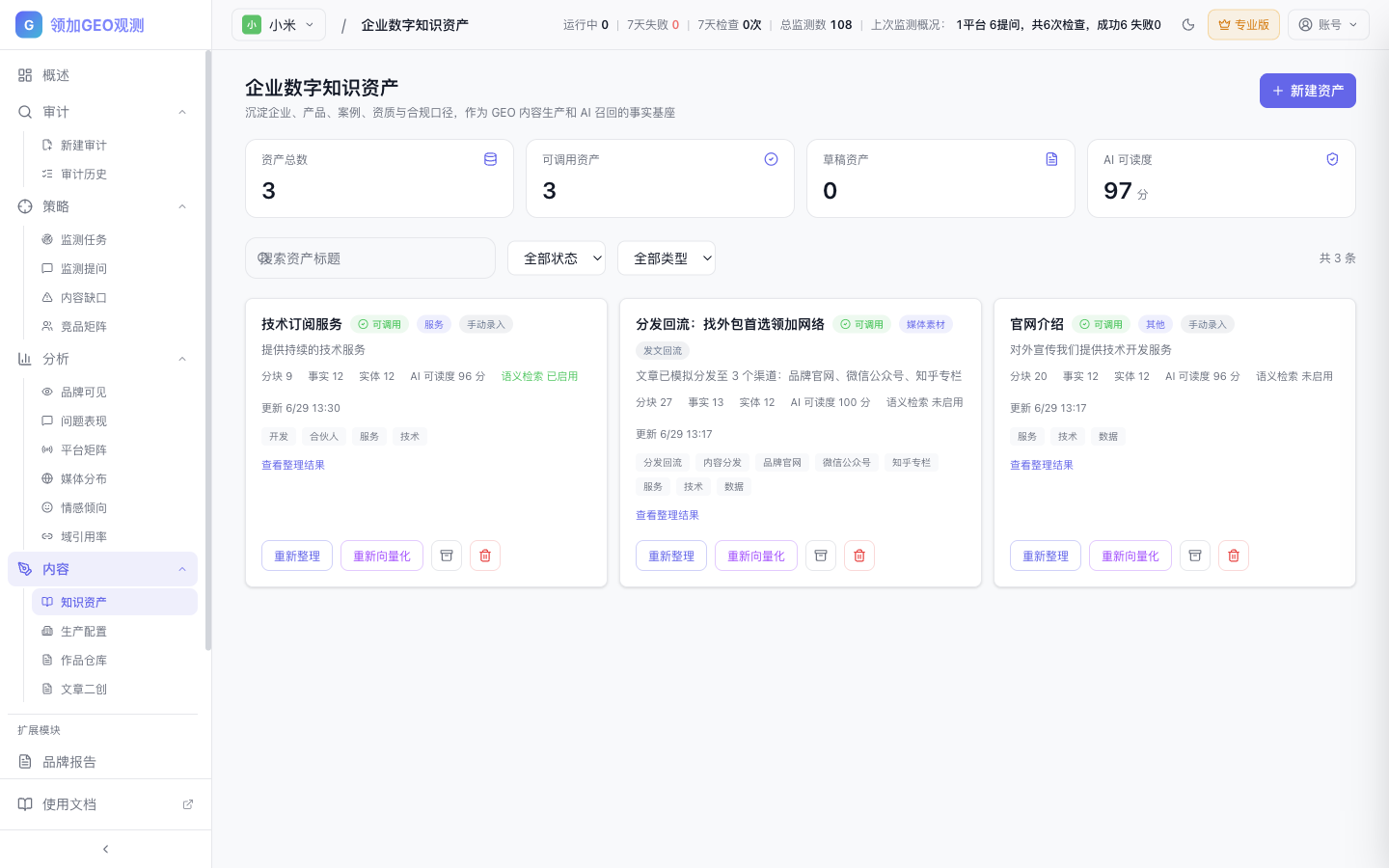Click 重新整理 on 分发回流 card
Viewport: 1389px width, 868px height.
[x=671, y=556]
